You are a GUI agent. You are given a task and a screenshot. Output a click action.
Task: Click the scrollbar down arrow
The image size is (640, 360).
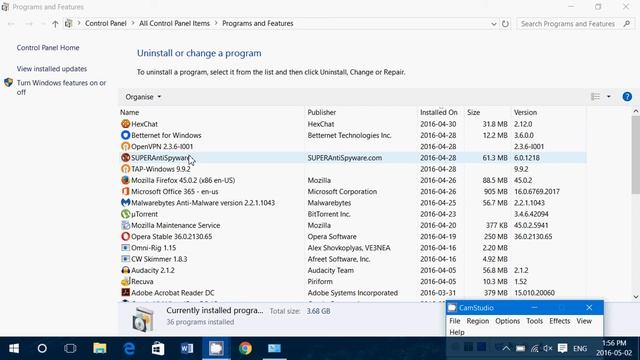point(636,297)
